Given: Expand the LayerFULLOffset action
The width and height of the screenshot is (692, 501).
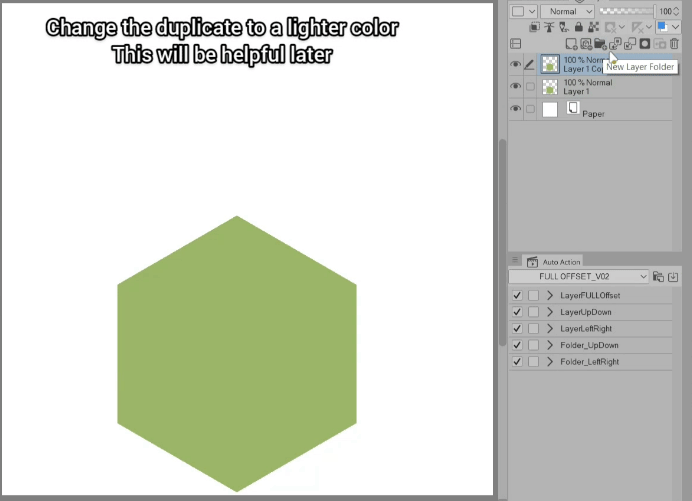Looking at the screenshot, I should tap(550, 295).
